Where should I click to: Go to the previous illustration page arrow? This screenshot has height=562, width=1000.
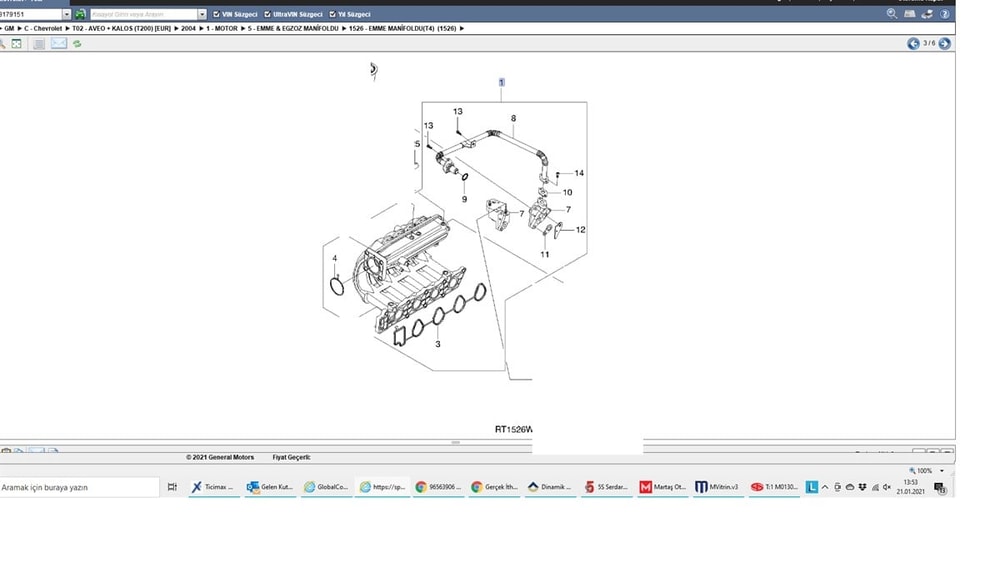click(913, 43)
